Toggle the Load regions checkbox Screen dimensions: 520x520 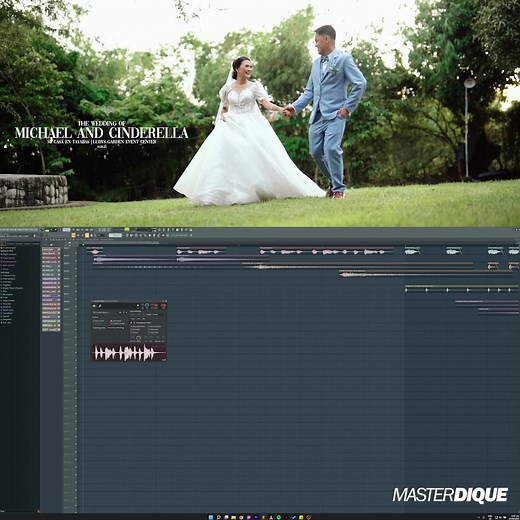click(116, 321)
